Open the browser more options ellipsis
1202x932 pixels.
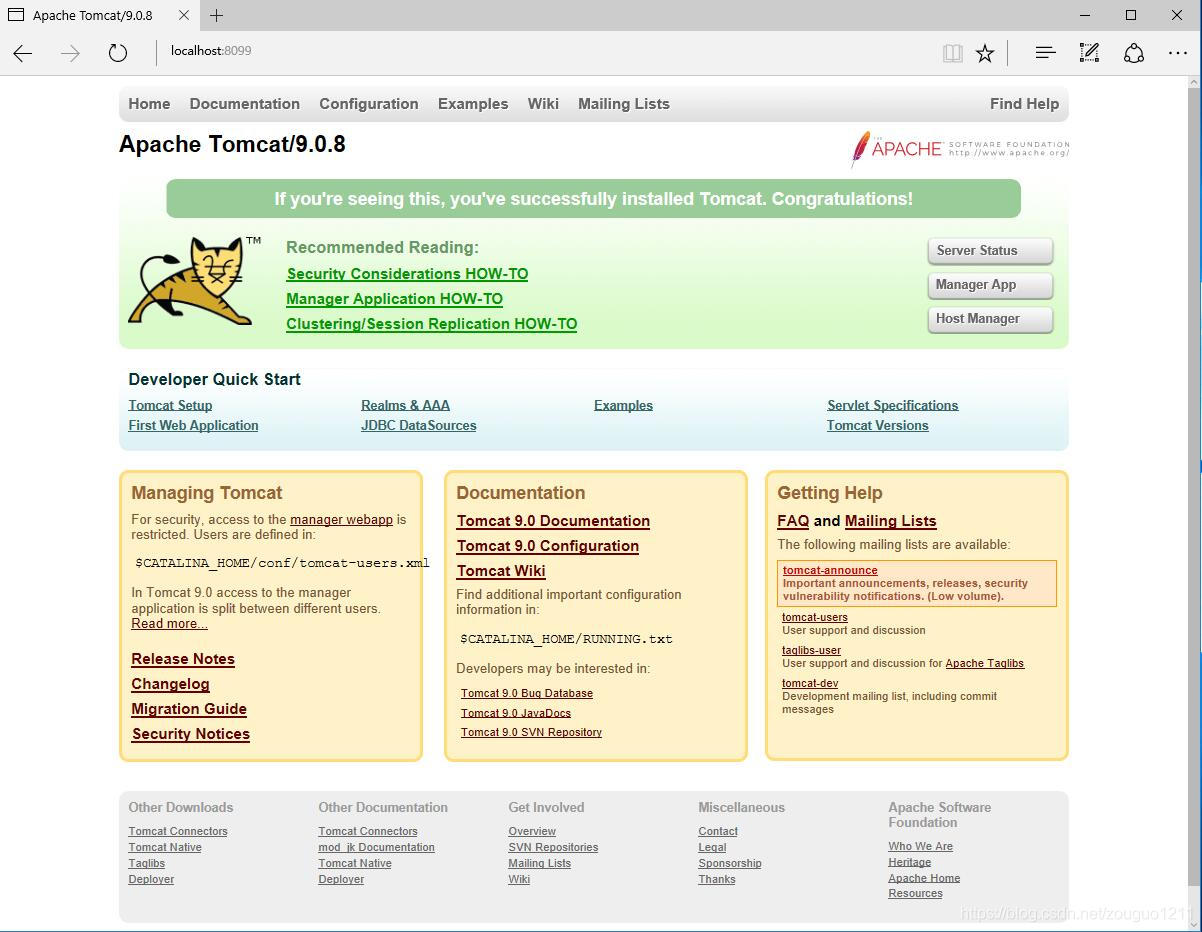(x=1178, y=53)
